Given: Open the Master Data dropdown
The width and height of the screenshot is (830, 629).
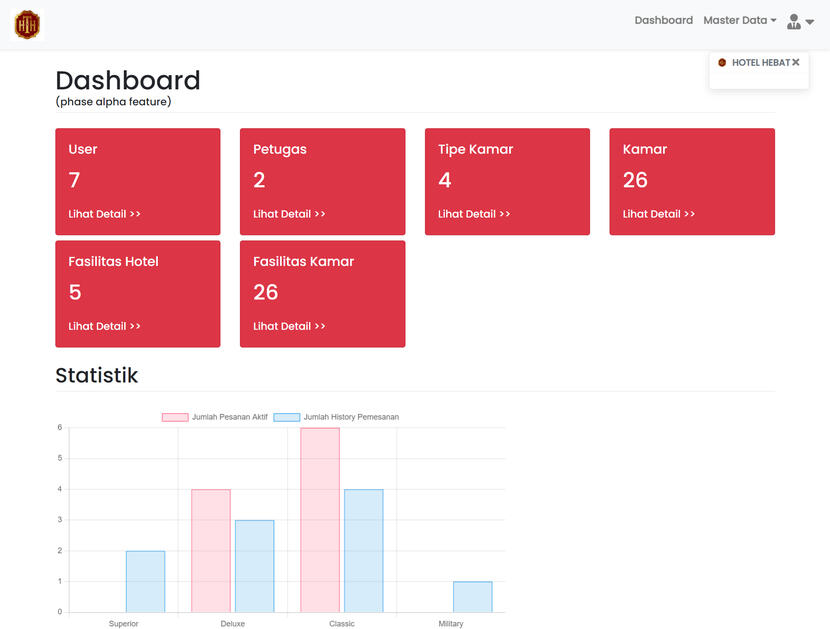Looking at the screenshot, I should [x=739, y=19].
